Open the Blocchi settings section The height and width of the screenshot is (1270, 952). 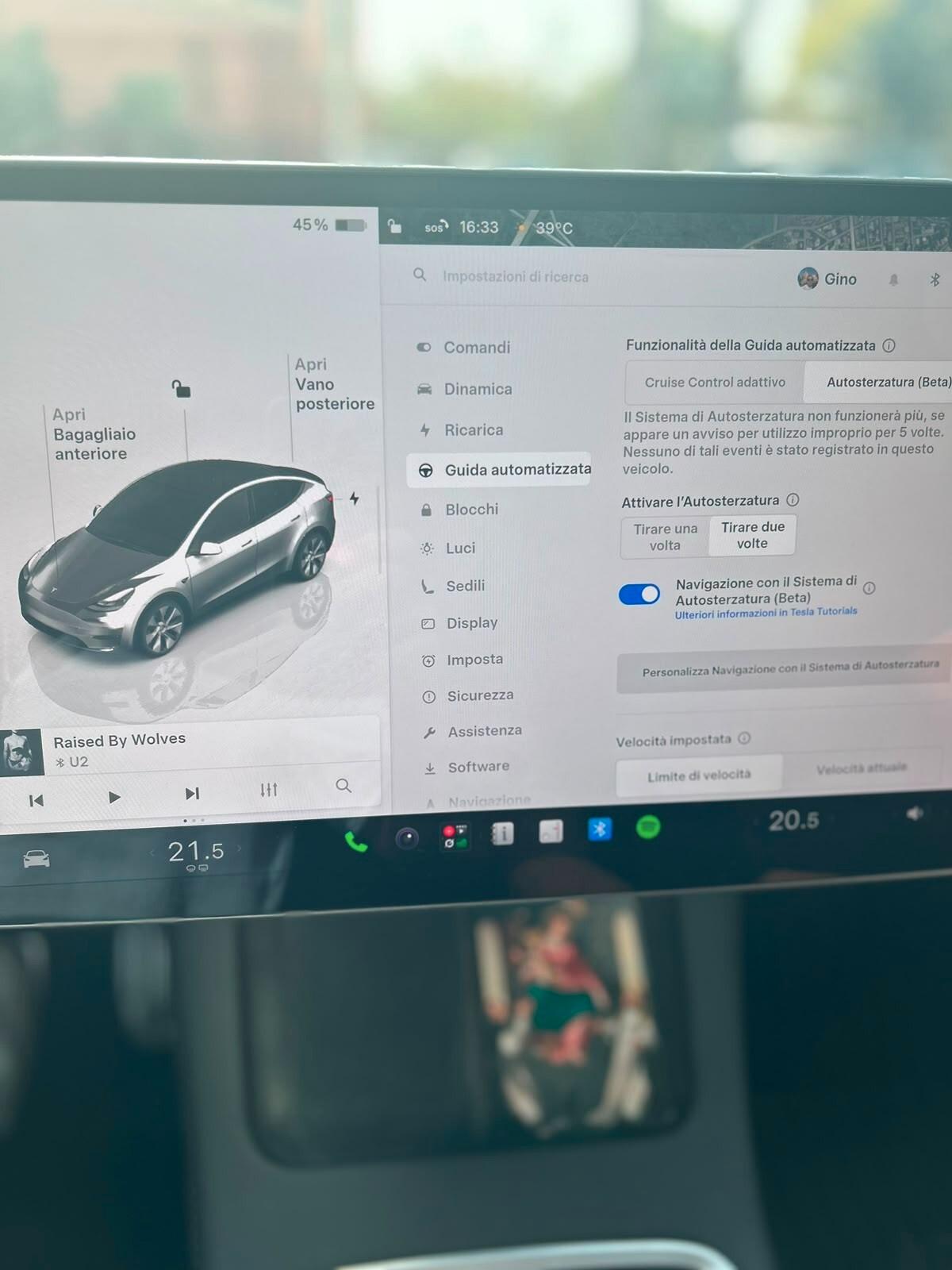(459, 510)
